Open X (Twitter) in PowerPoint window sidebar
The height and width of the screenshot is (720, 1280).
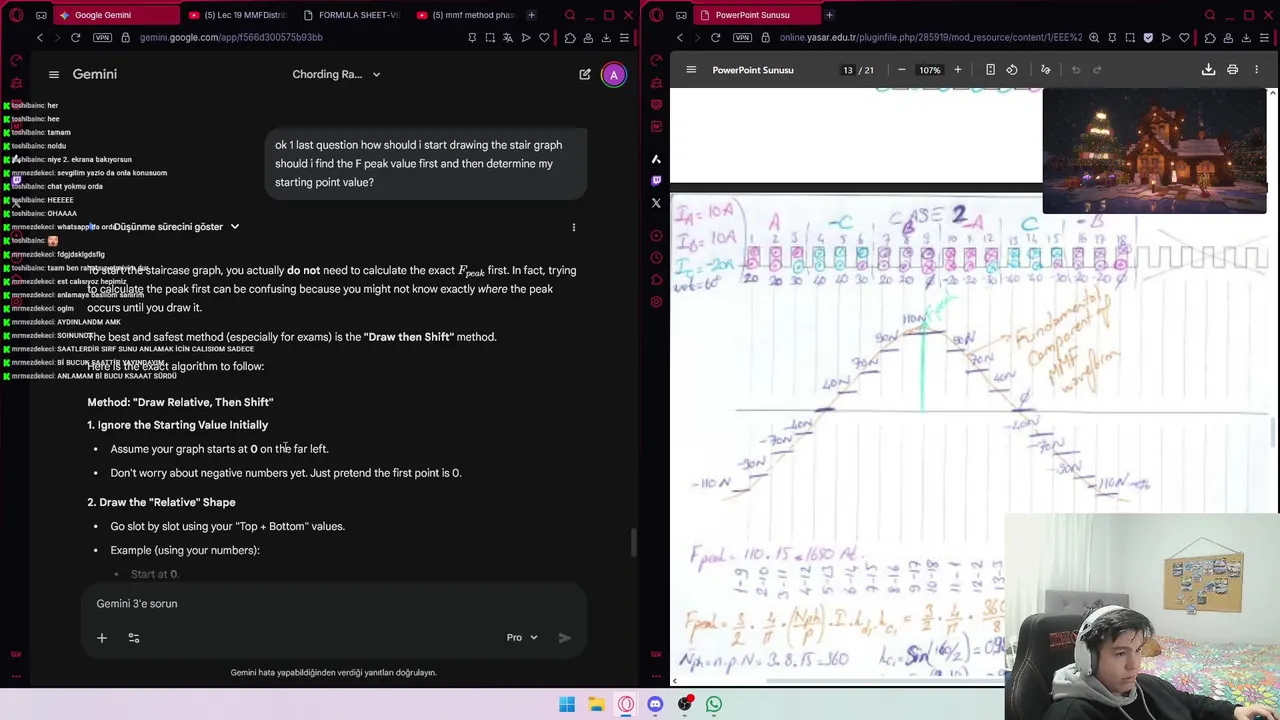click(656, 203)
